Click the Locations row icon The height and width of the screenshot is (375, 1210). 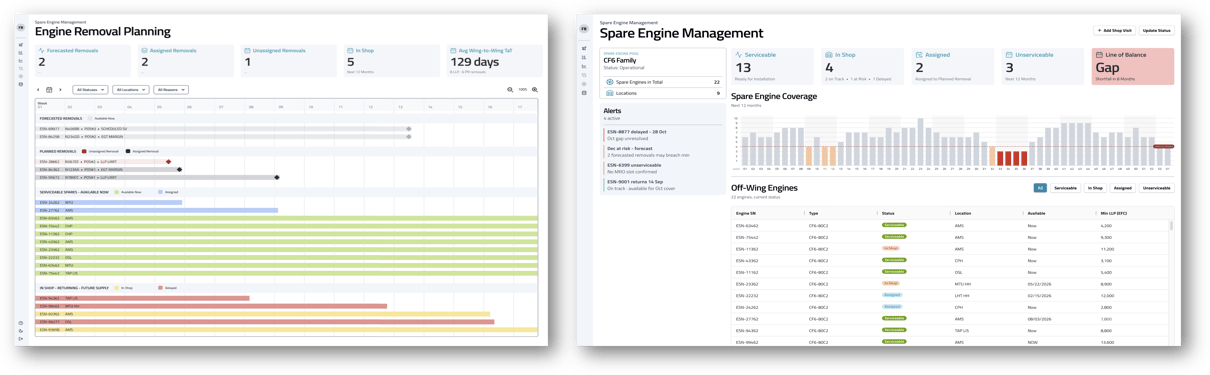610,93
